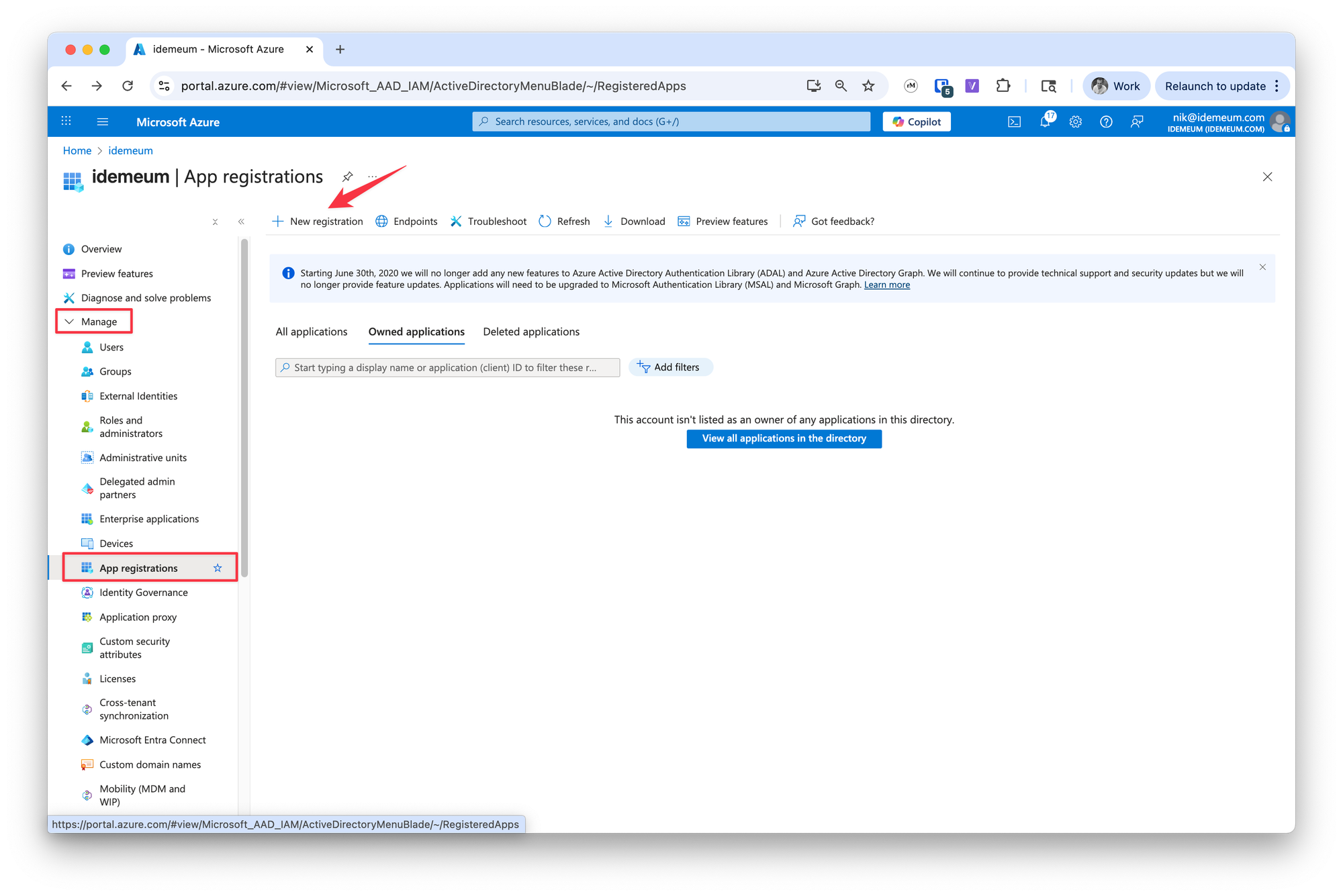Viewport: 1343px width, 896px height.
Task: Reload the page in Chrome
Action: 128,86
